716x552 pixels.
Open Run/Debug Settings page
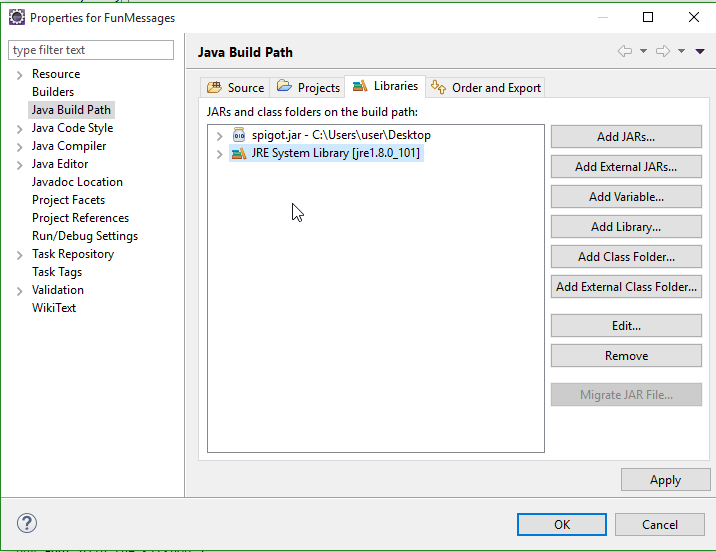click(85, 236)
